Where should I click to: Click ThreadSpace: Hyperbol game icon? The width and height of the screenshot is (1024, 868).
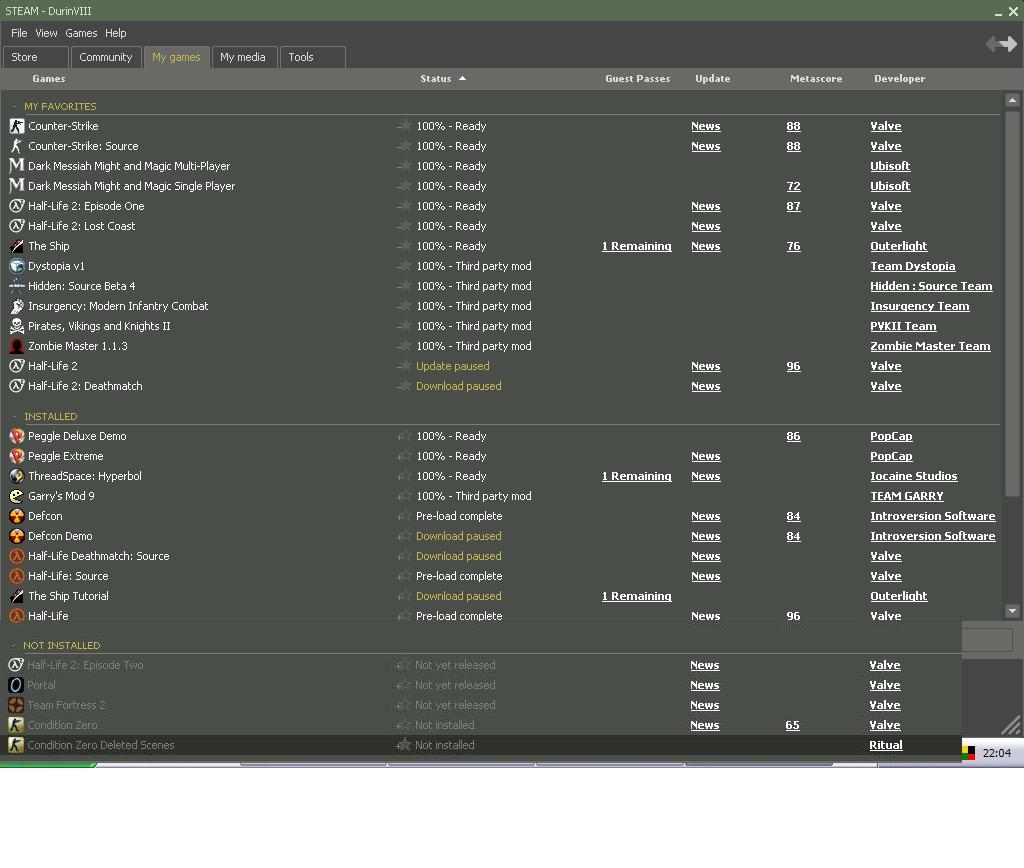(17, 476)
